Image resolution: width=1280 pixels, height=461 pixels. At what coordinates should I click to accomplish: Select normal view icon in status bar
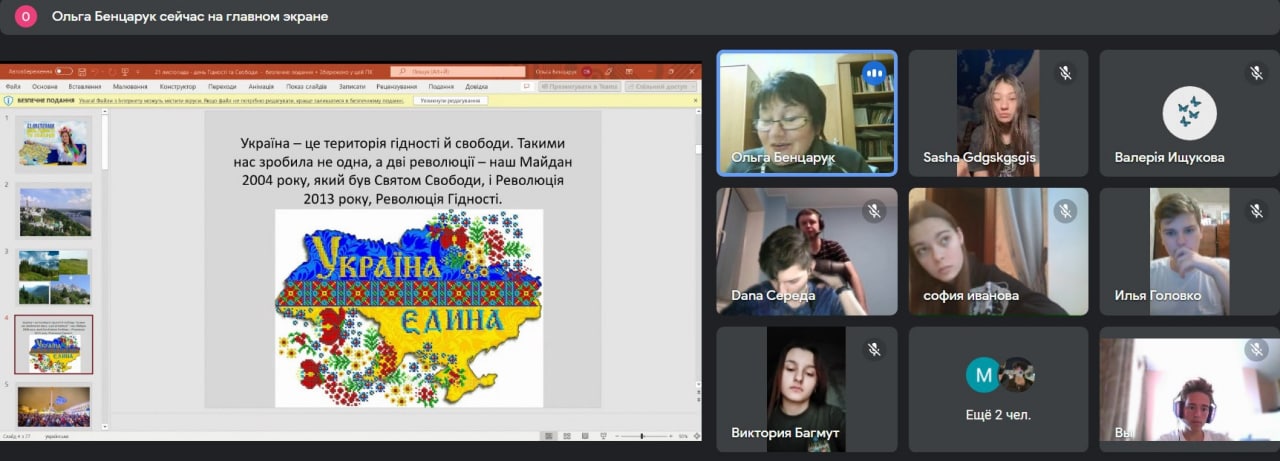[x=549, y=436]
